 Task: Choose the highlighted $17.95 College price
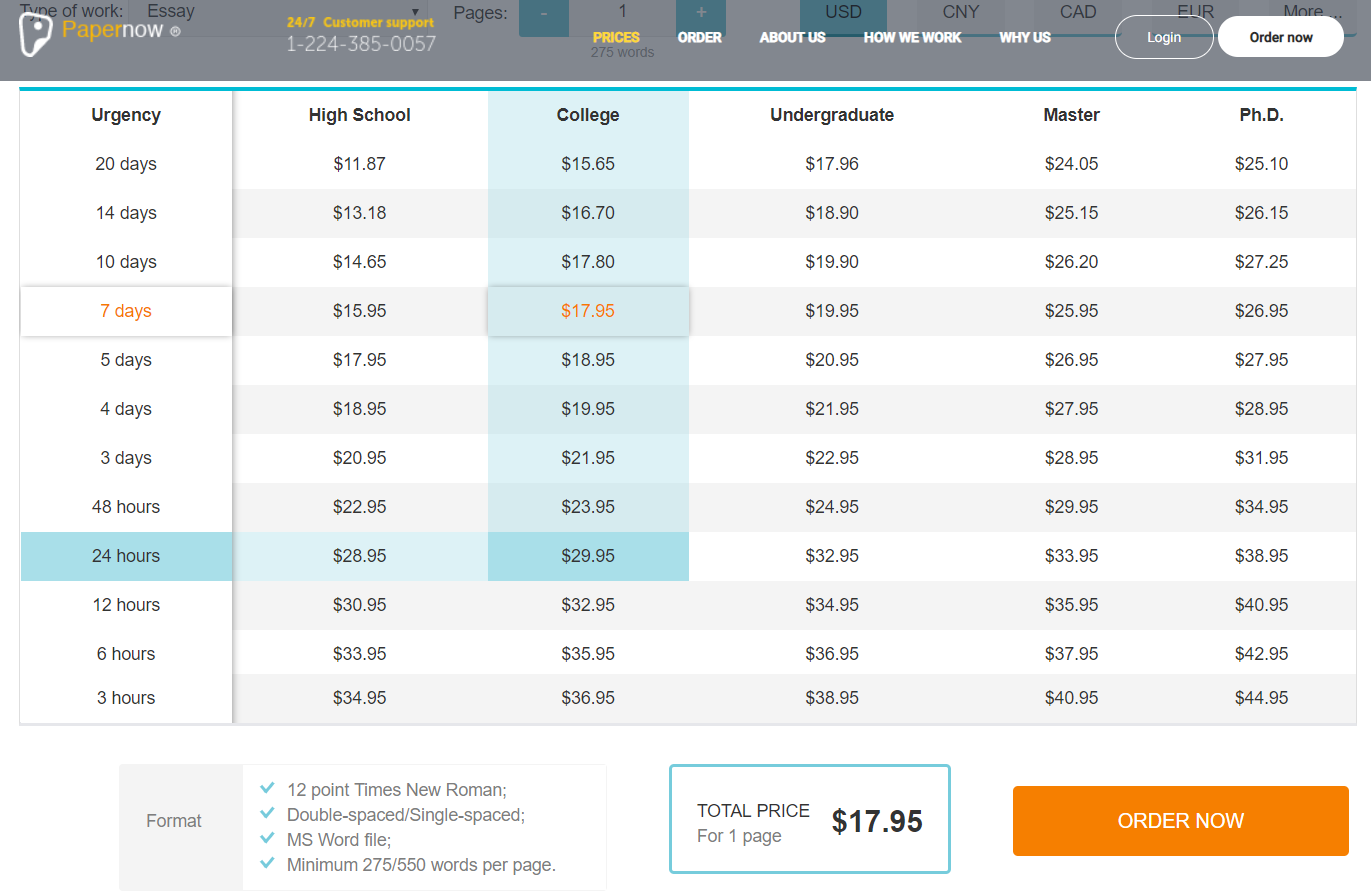(588, 311)
